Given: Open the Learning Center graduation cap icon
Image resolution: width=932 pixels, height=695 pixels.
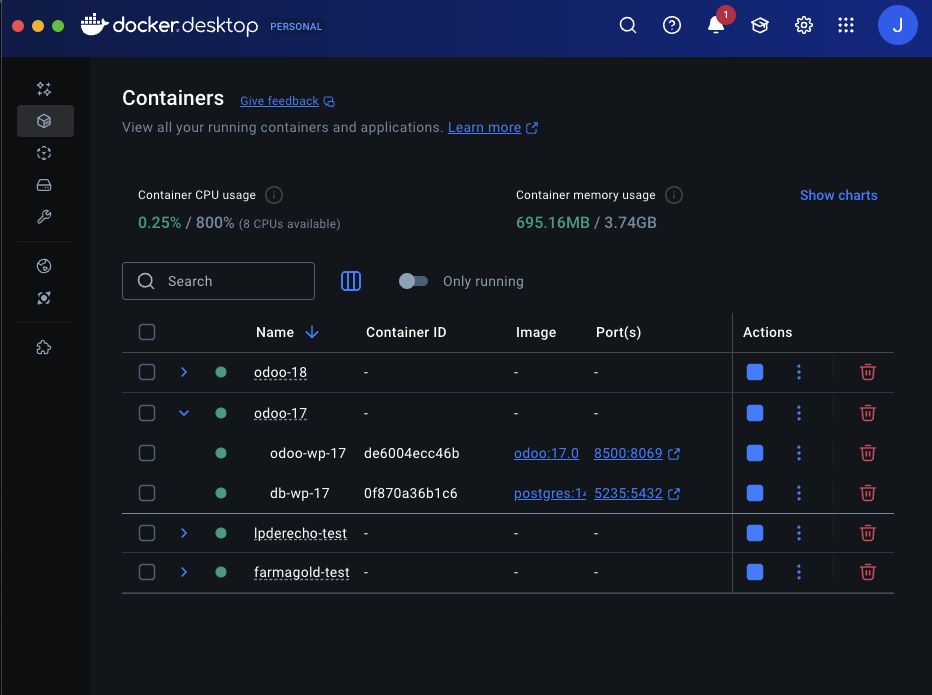Looking at the screenshot, I should (760, 25).
